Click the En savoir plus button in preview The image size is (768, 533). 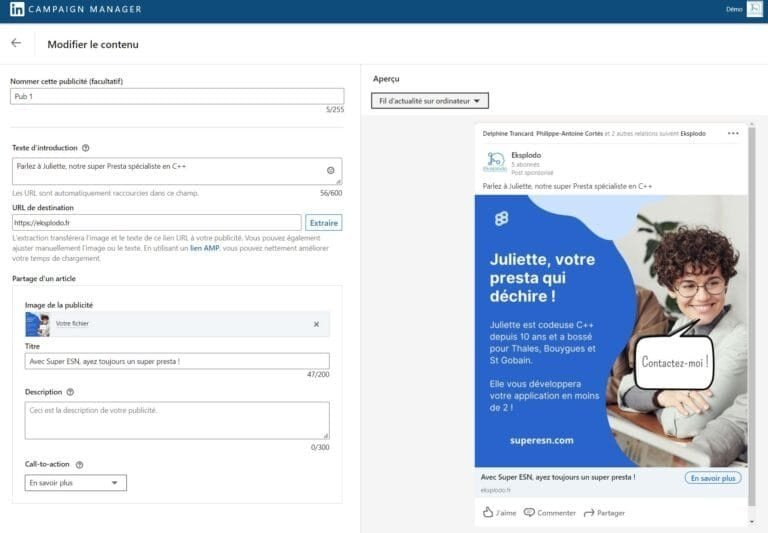713,478
